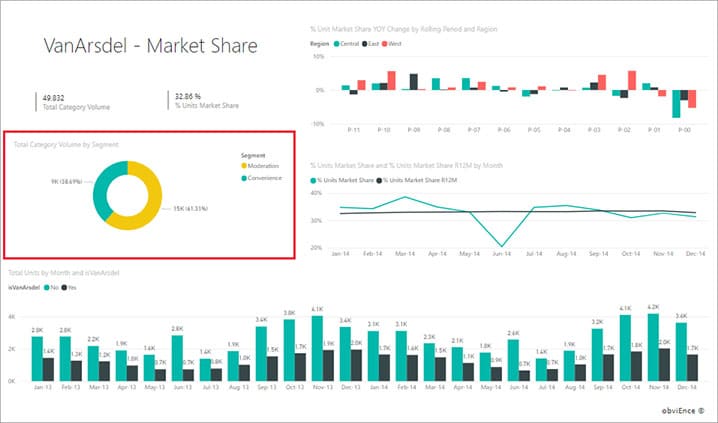Click the West region legend marker
The width and height of the screenshot is (718, 423).
384,44
